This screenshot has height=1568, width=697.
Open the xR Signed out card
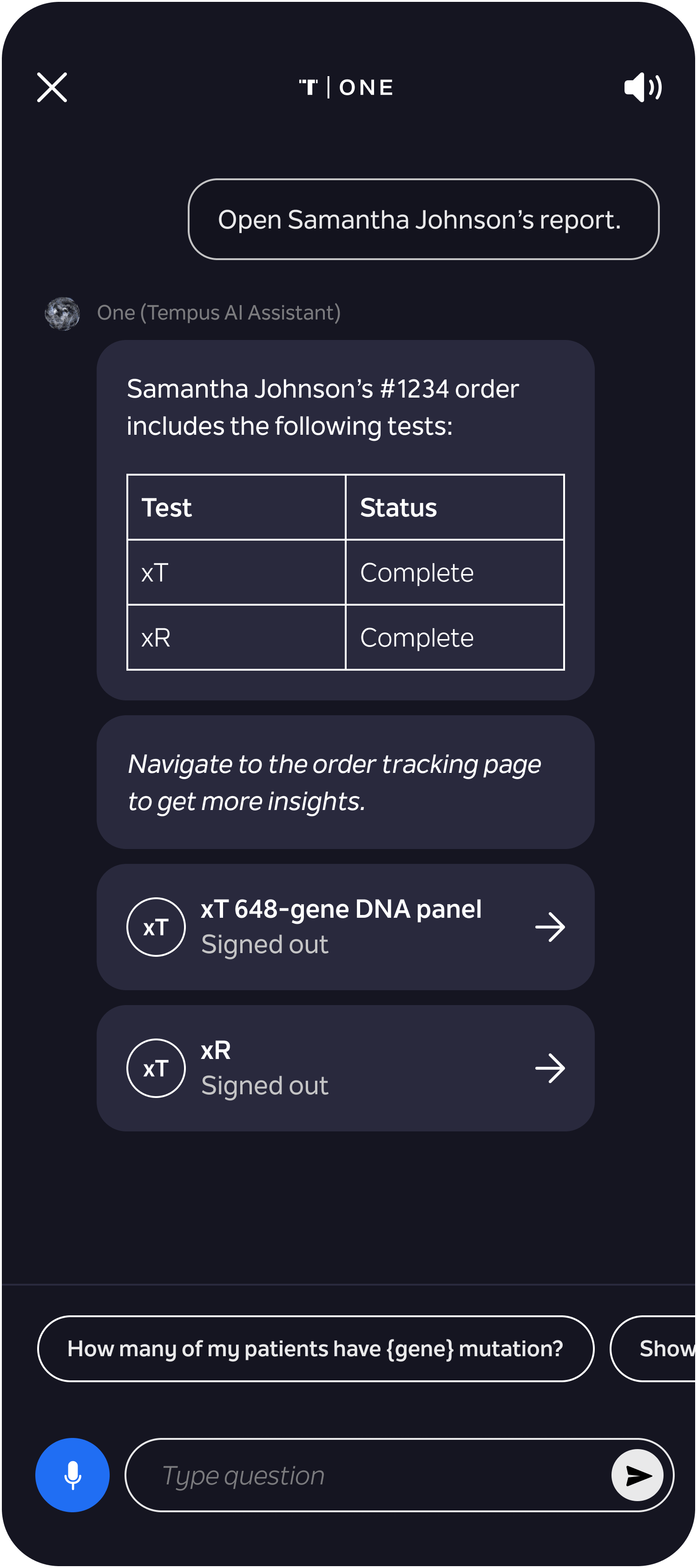pyautogui.click(x=345, y=1068)
